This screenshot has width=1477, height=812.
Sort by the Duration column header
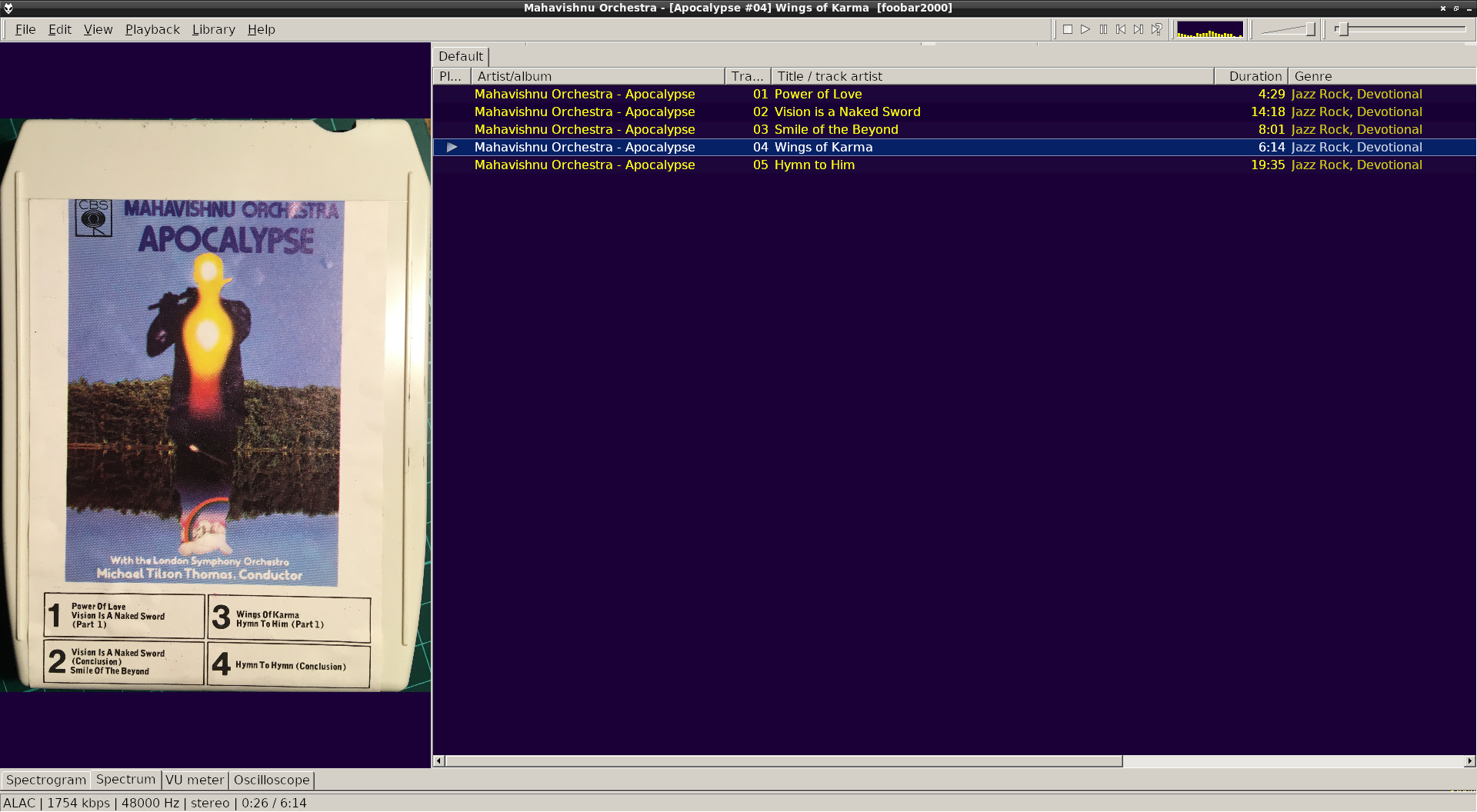click(1252, 76)
